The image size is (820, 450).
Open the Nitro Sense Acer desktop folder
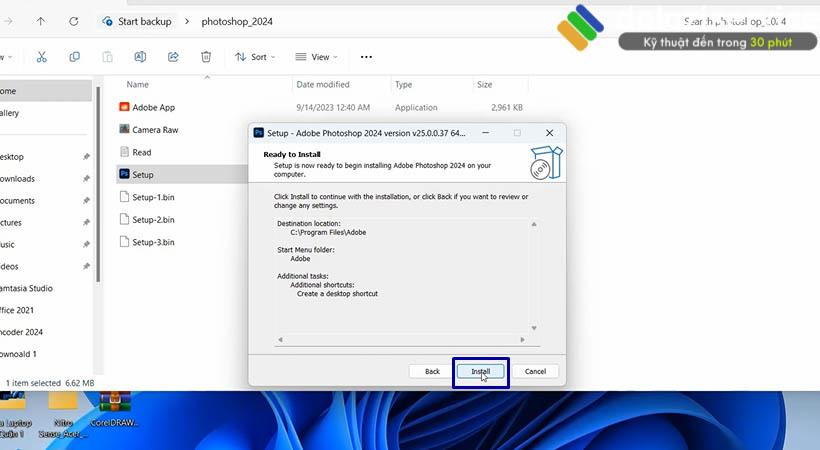click(63, 415)
